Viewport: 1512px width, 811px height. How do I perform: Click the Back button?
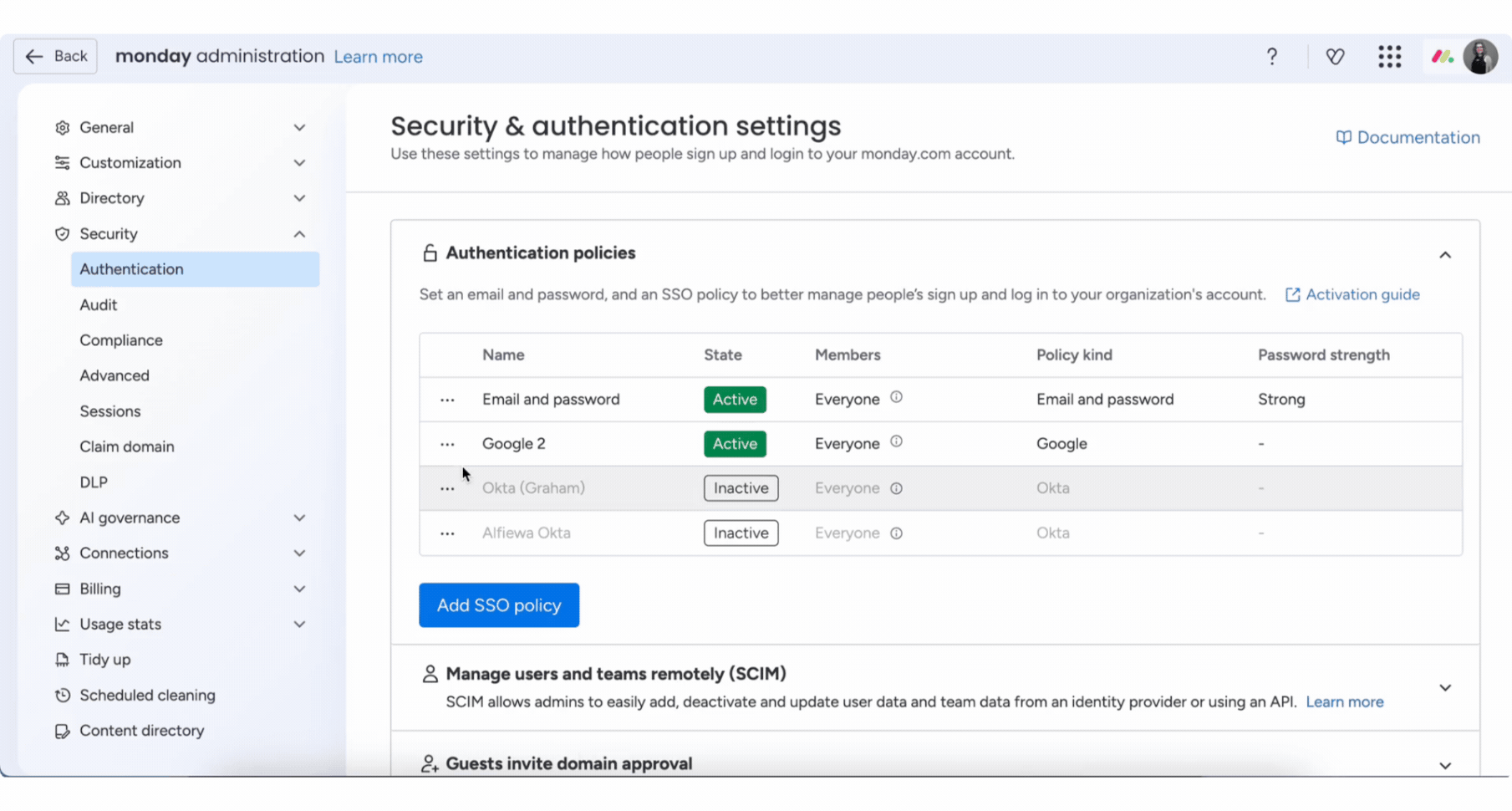55,56
